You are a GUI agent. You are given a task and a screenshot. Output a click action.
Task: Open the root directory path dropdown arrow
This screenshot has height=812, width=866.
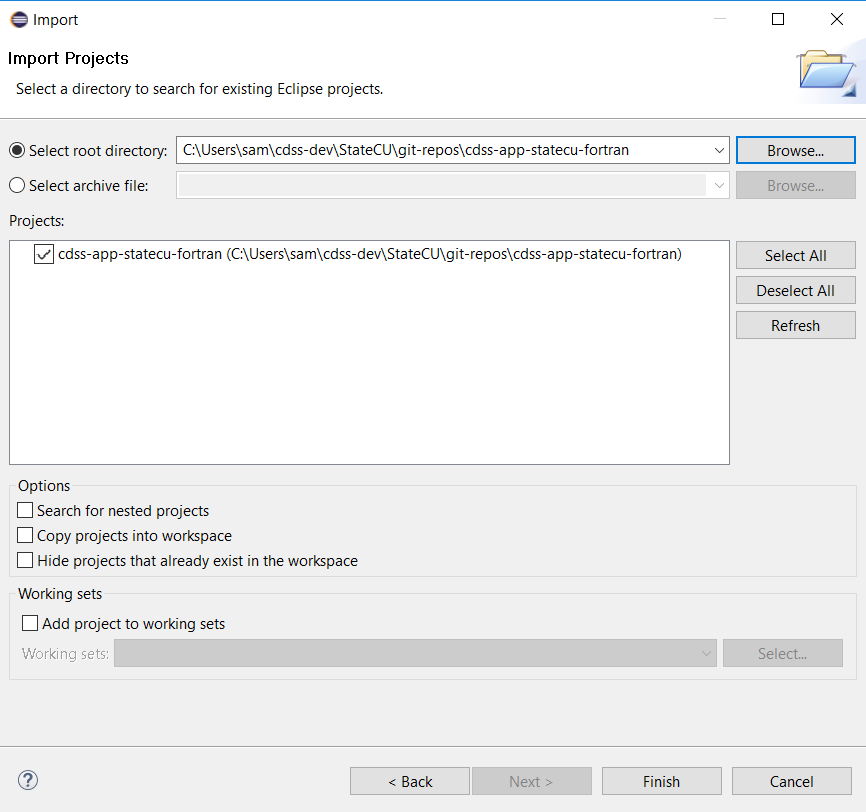point(719,150)
